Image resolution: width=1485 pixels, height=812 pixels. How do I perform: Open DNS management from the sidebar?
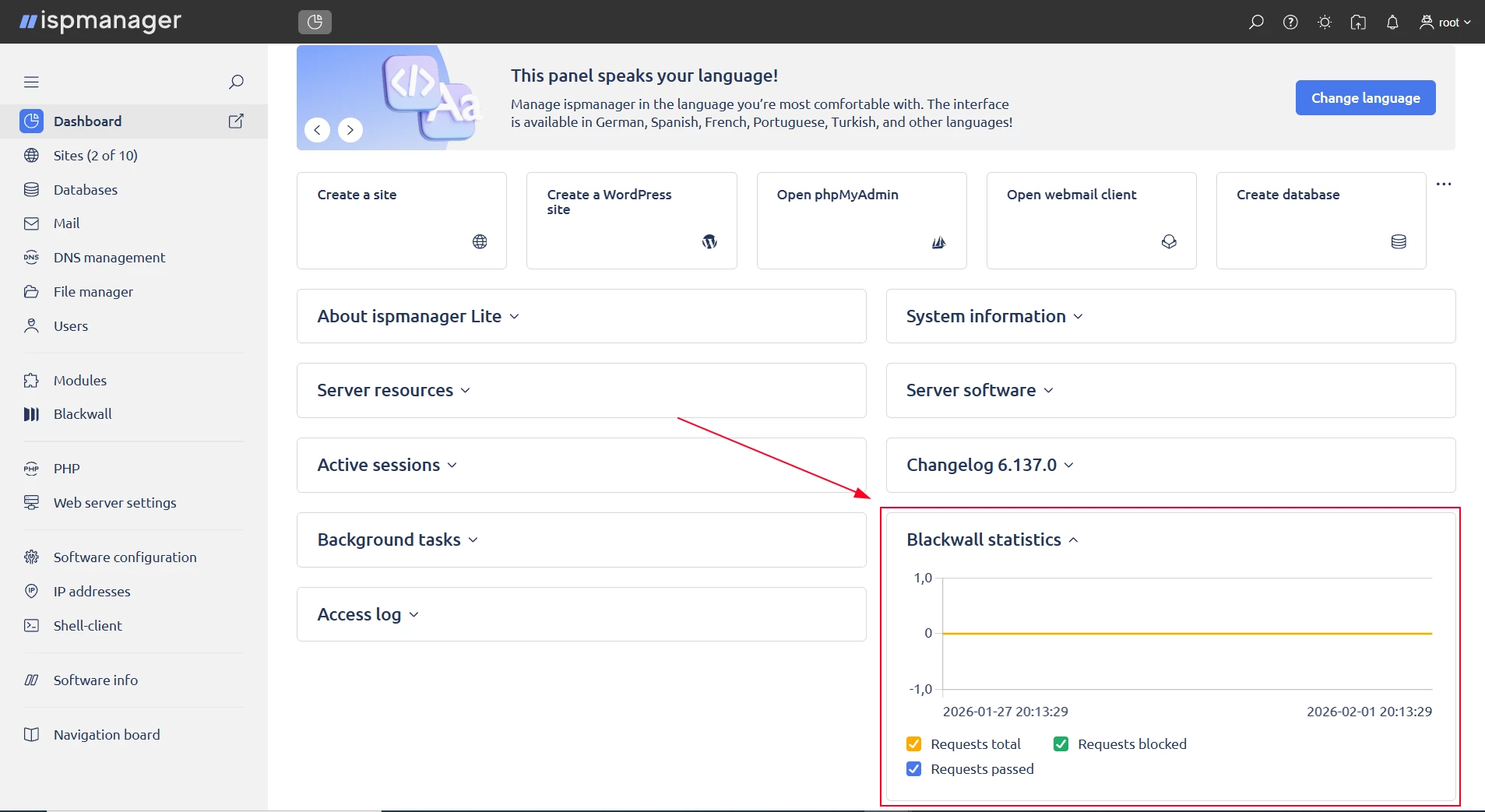point(109,258)
